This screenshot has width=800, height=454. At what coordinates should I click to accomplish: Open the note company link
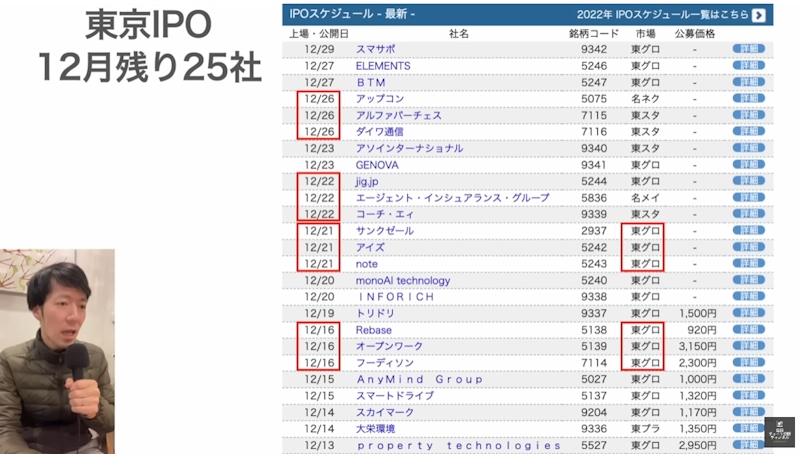click(x=366, y=264)
